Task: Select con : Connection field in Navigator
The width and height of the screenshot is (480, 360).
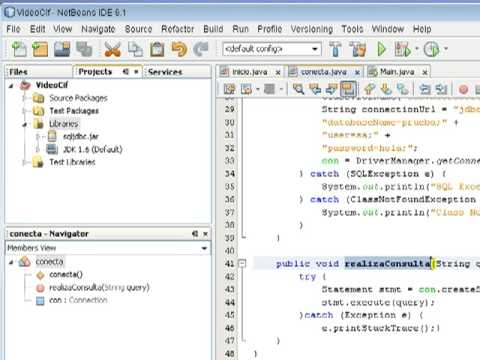Action: [78, 300]
